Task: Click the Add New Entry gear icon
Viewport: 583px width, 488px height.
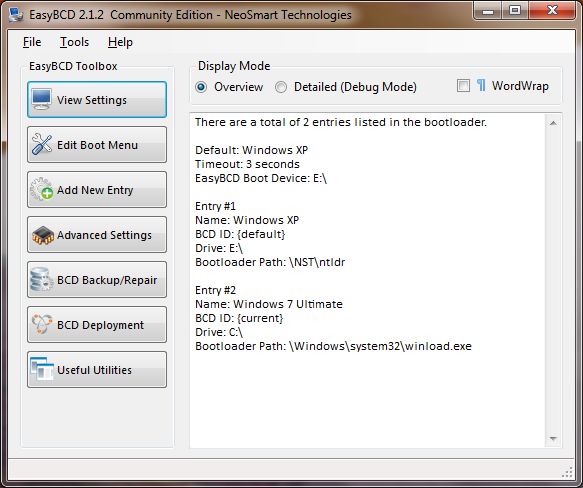Action: (x=41, y=189)
